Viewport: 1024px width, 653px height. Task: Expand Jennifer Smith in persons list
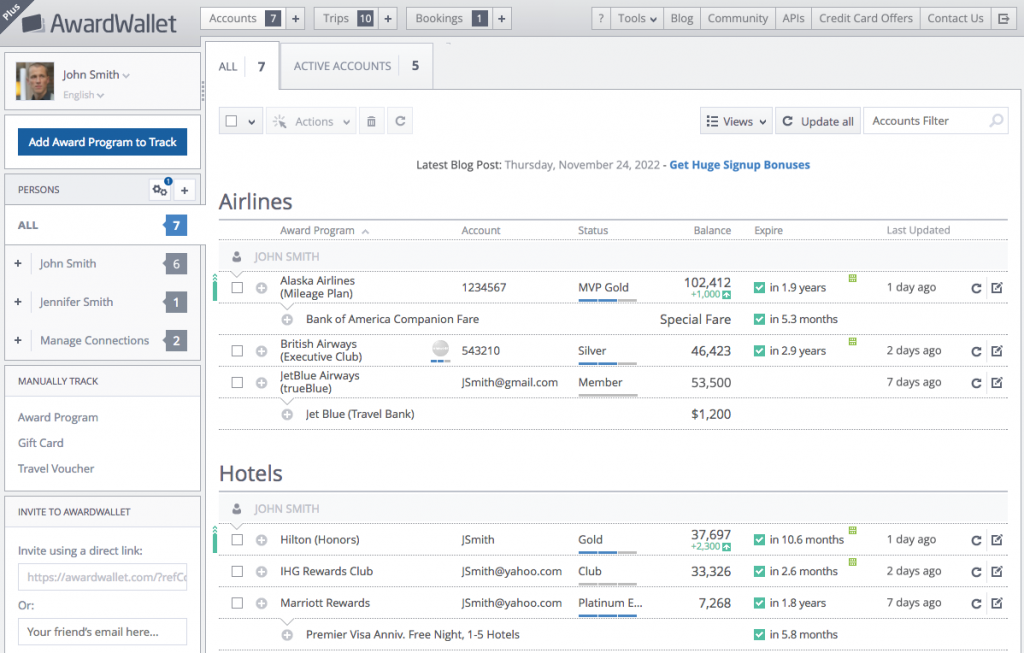point(19,302)
